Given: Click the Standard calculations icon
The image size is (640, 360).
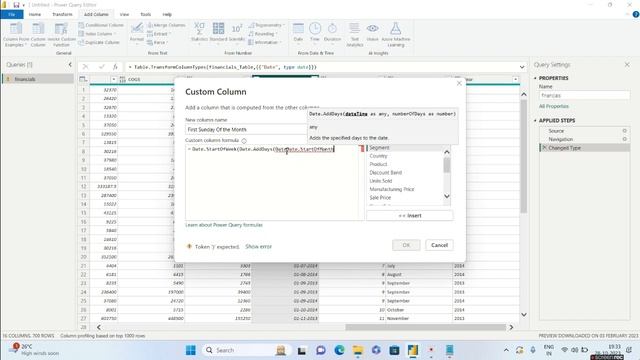Looking at the screenshot, I should click(x=218, y=32).
